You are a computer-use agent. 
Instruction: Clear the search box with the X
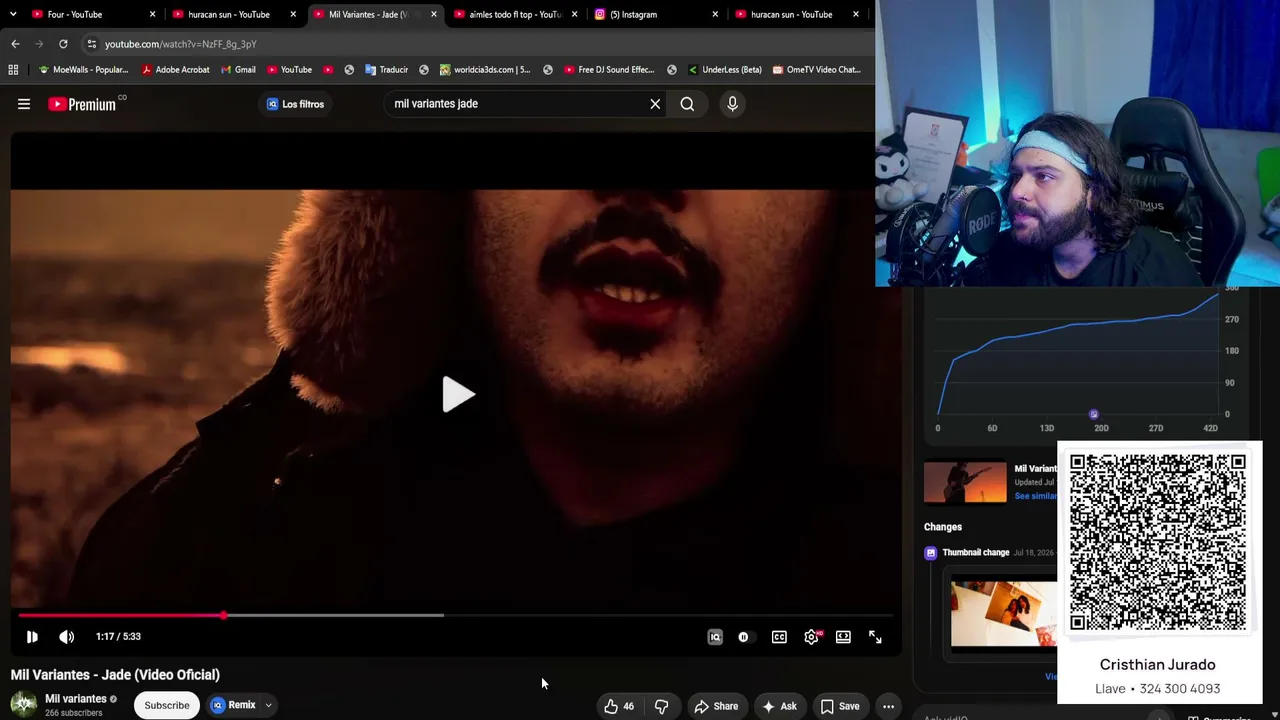pos(655,104)
